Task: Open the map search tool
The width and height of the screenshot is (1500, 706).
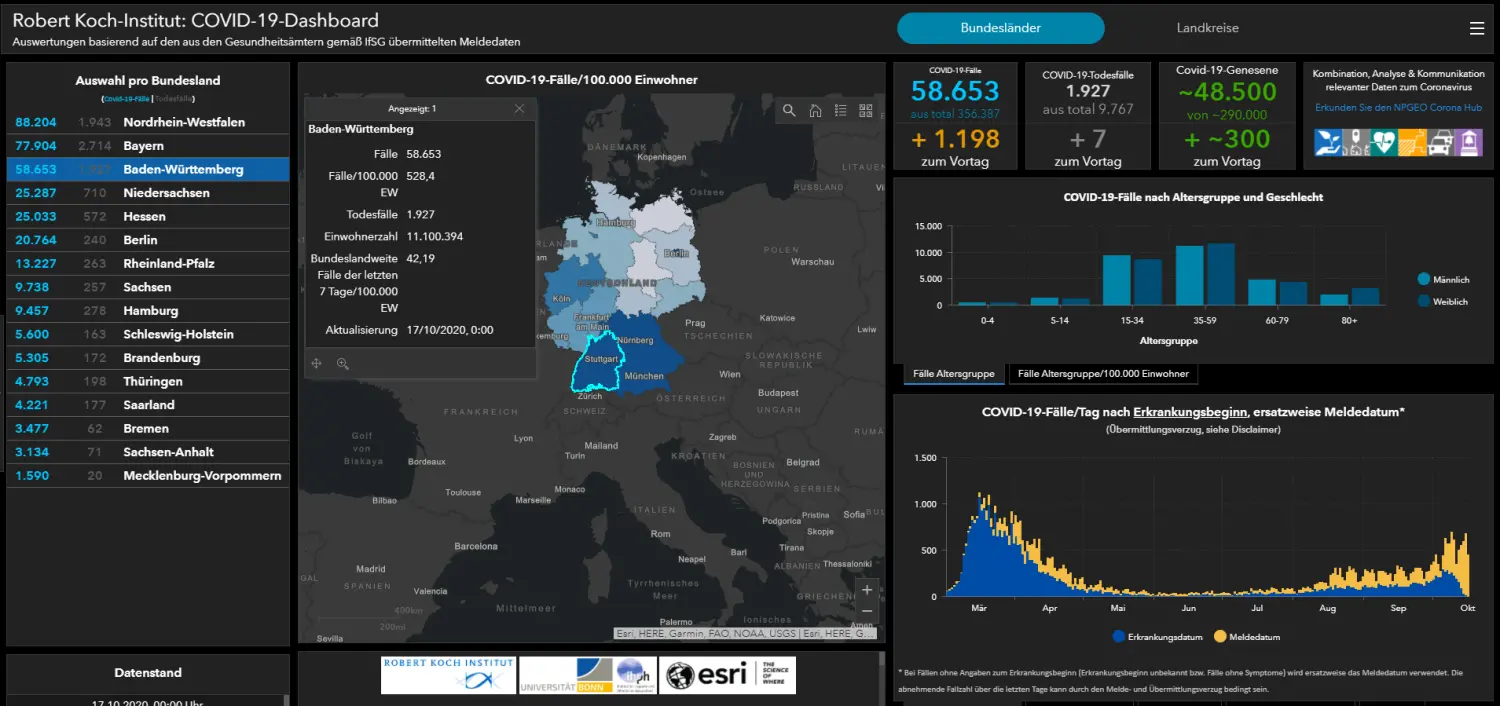Action: click(x=789, y=111)
